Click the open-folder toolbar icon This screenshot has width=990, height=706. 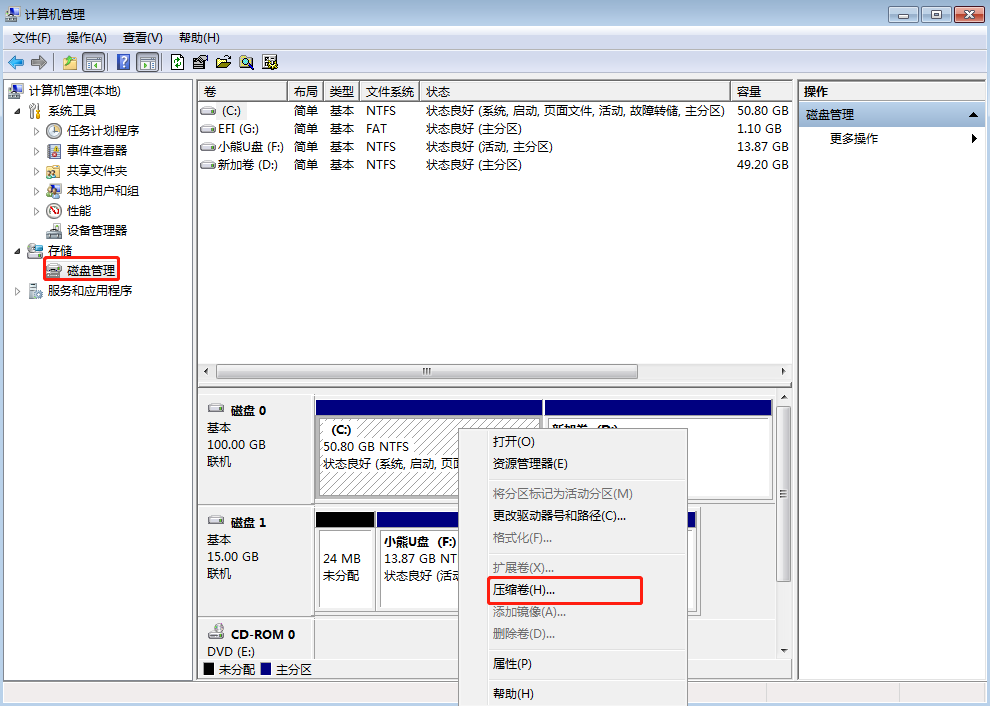click(x=223, y=62)
